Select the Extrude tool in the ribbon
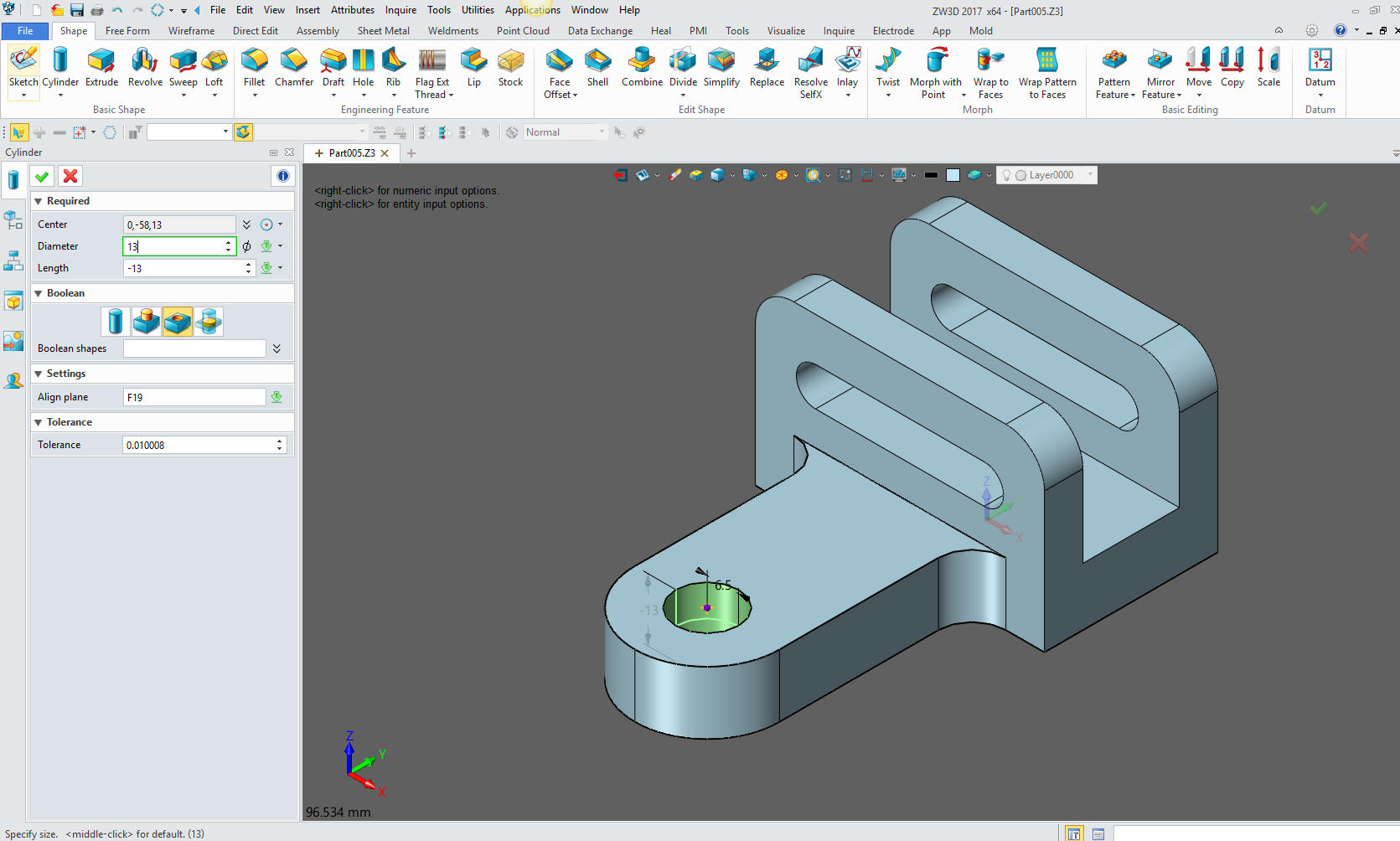Image resolution: width=1400 pixels, height=841 pixels. tap(101, 68)
